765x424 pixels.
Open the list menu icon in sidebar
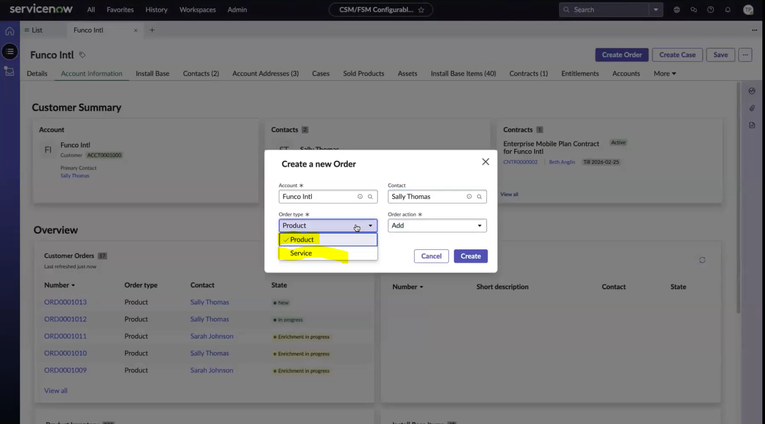click(10, 51)
